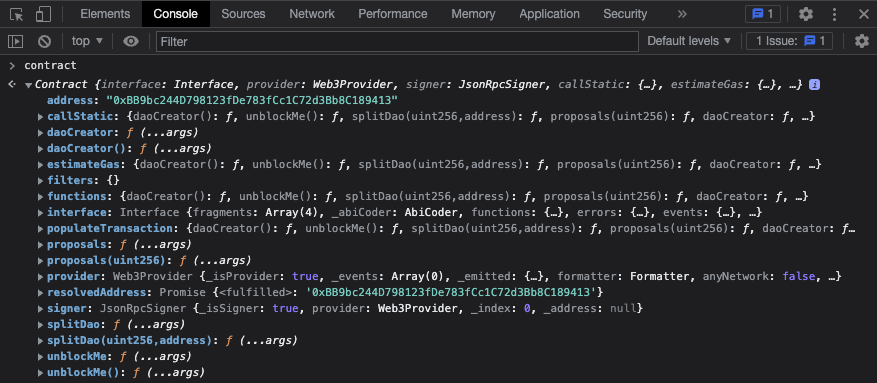This screenshot has height=383, width=877.
Task: Select the Console tab
Action: pos(176,14)
